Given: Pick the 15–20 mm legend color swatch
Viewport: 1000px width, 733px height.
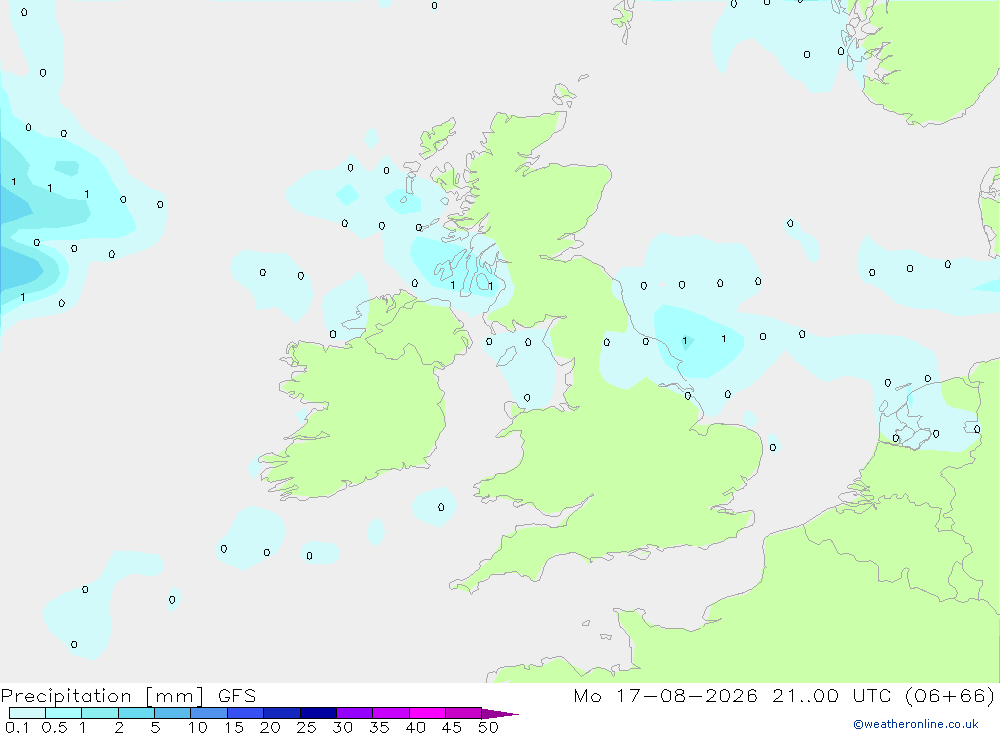Looking at the screenshot, I should click(246, 713).
